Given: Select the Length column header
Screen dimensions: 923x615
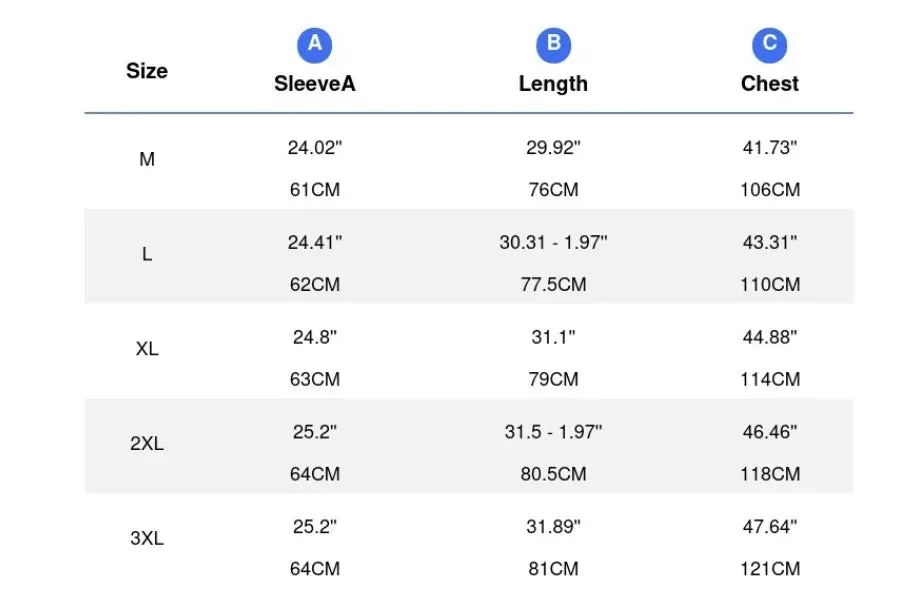Looking at the screenshot, I should pyautogui.click(x=553, y=84).
